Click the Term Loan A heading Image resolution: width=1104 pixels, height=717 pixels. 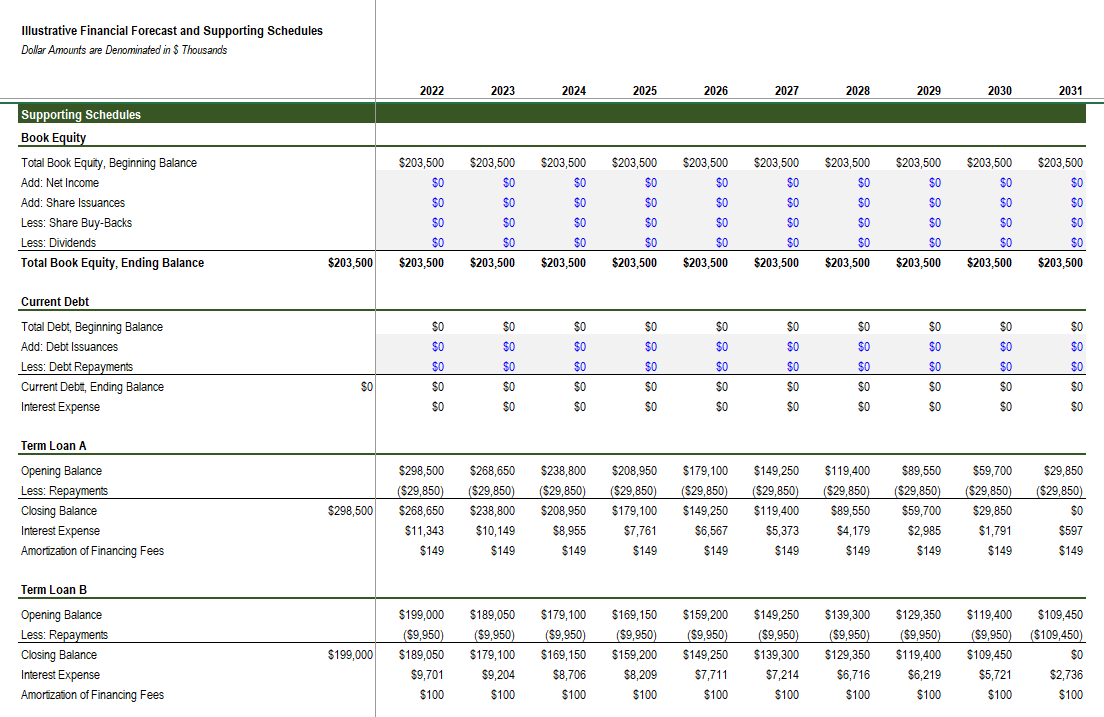pos(54,446)
